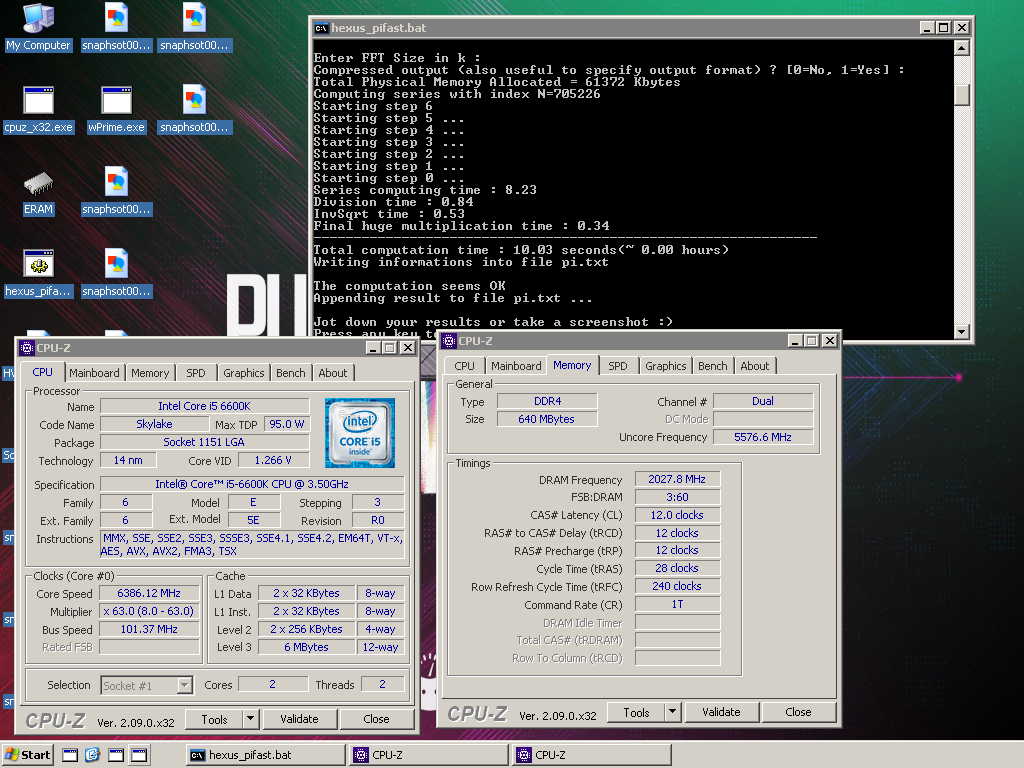The width and height of the screenshot is (1024, 768).
Task: Click Tools button in right CPU-Z window
Action: pos(636,712)
